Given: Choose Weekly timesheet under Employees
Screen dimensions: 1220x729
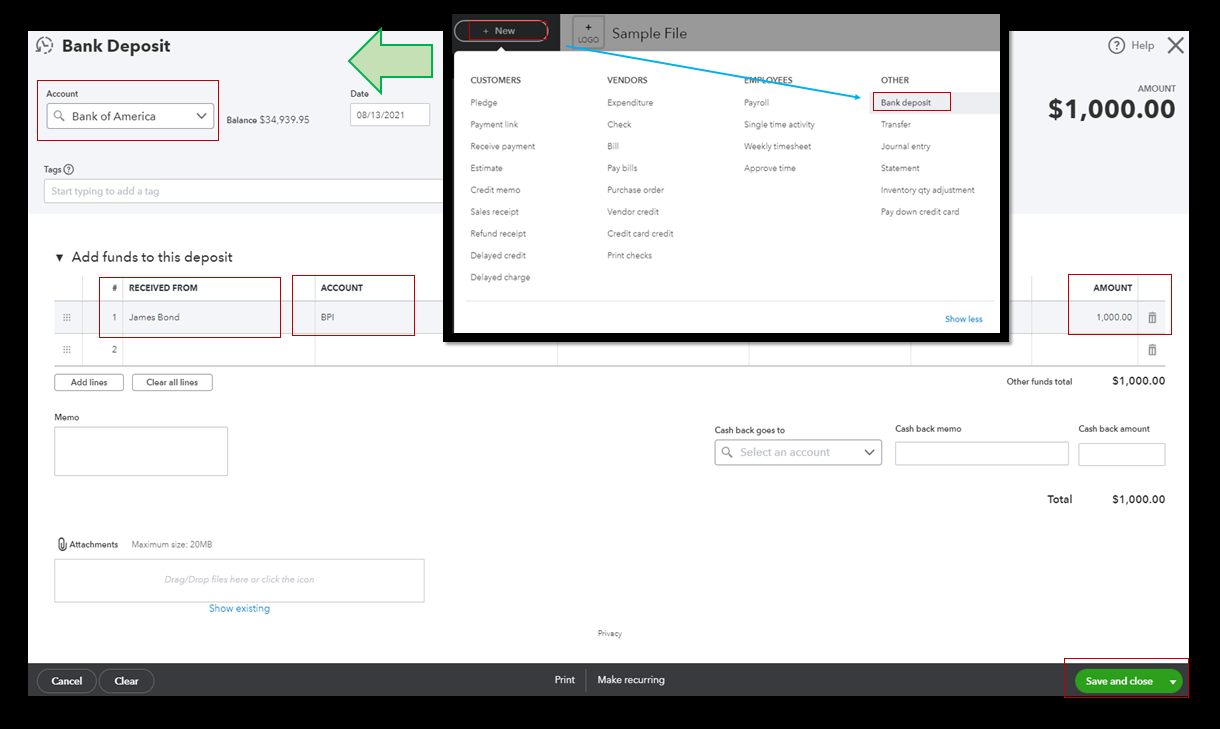Looking at the screenshot, I should click(777, 145).
